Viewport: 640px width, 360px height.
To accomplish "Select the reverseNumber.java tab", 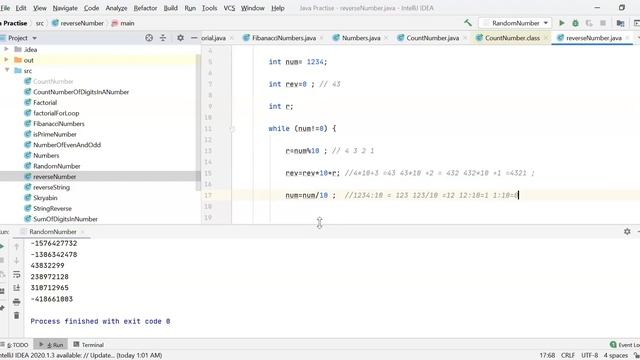I will [x=593, y=38].
